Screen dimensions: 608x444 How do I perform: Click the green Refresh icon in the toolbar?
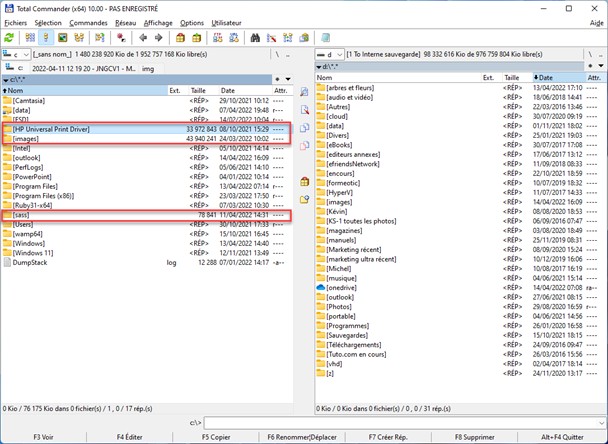pos(9,37)
